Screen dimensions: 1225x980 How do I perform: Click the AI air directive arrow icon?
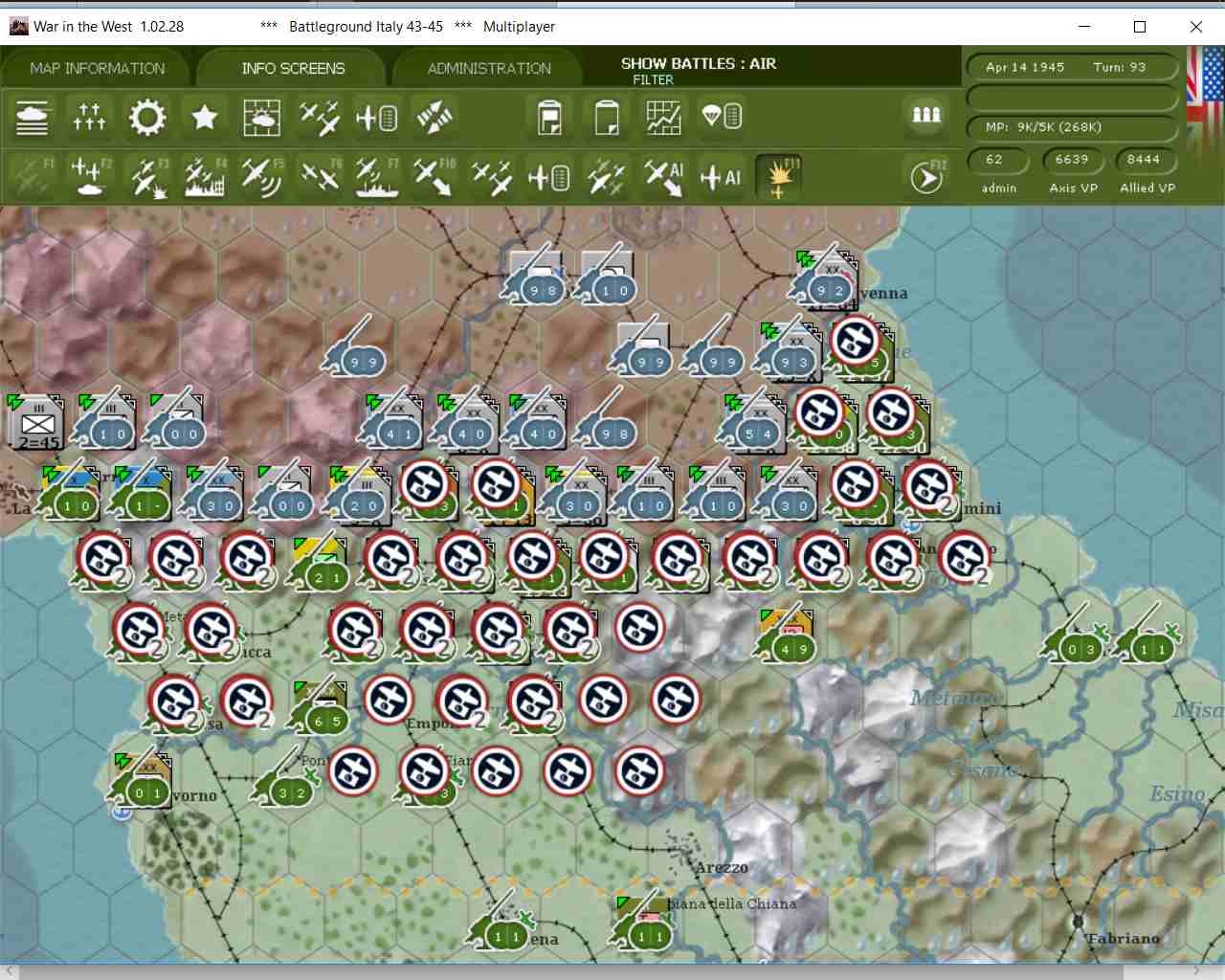pos(664,177)
